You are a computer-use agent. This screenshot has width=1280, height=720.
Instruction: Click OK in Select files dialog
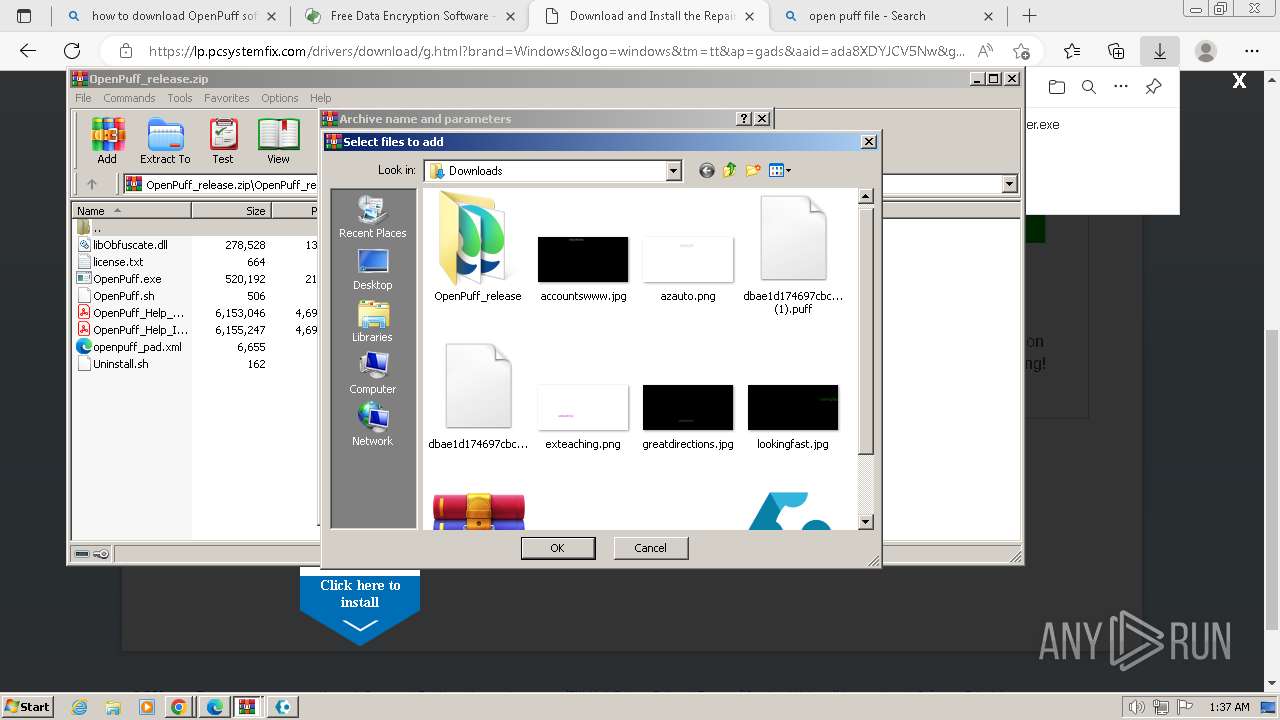(x=558, y=548)
